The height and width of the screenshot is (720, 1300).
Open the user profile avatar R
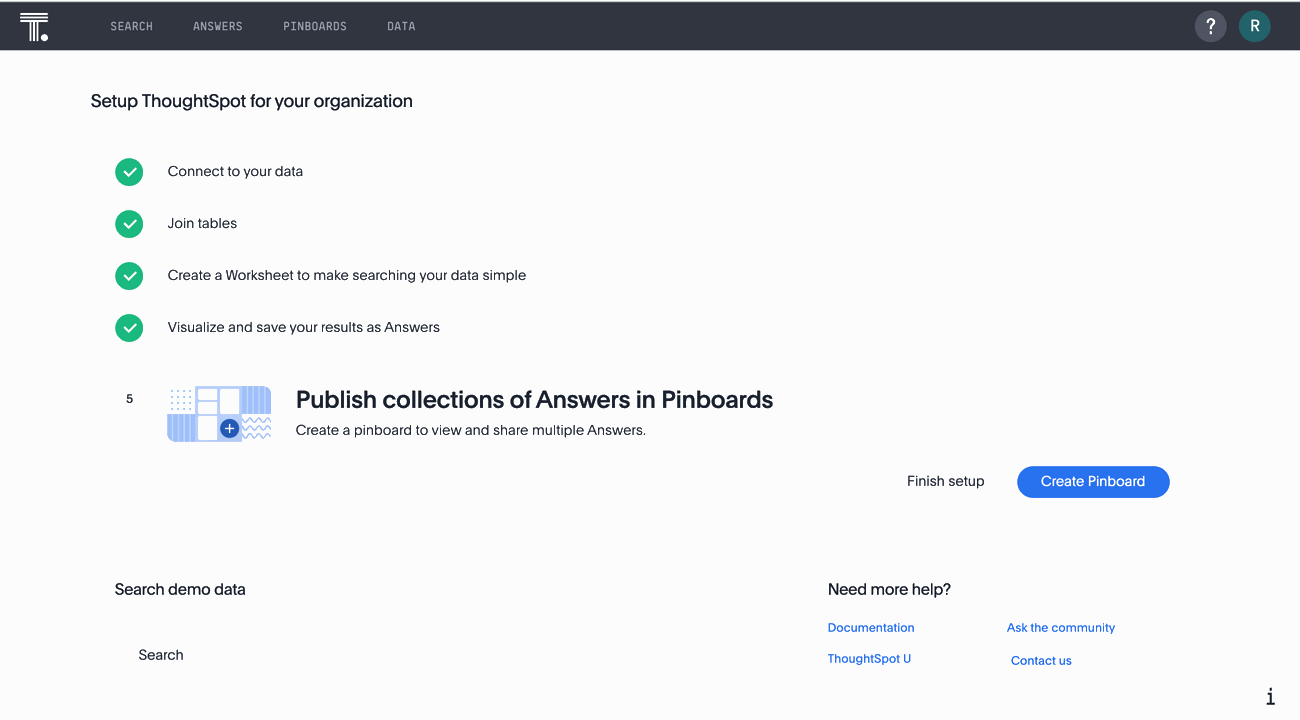pyautogui.click(x=1254, y=27)
